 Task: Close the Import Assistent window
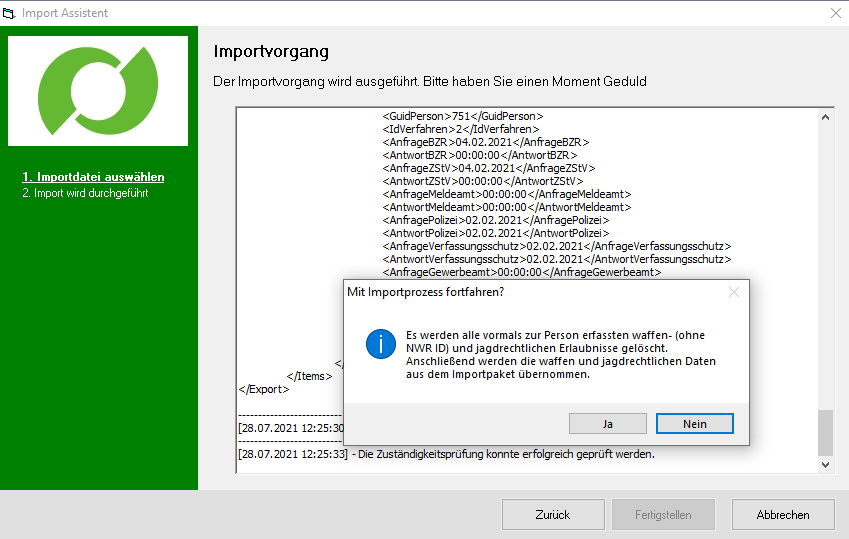point(835,13)
